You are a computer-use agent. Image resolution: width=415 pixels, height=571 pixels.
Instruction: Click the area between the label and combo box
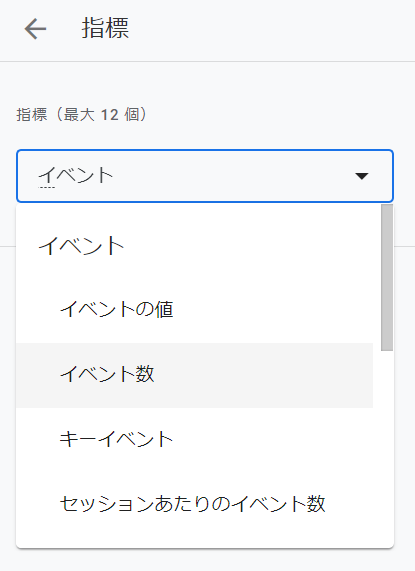205,137
